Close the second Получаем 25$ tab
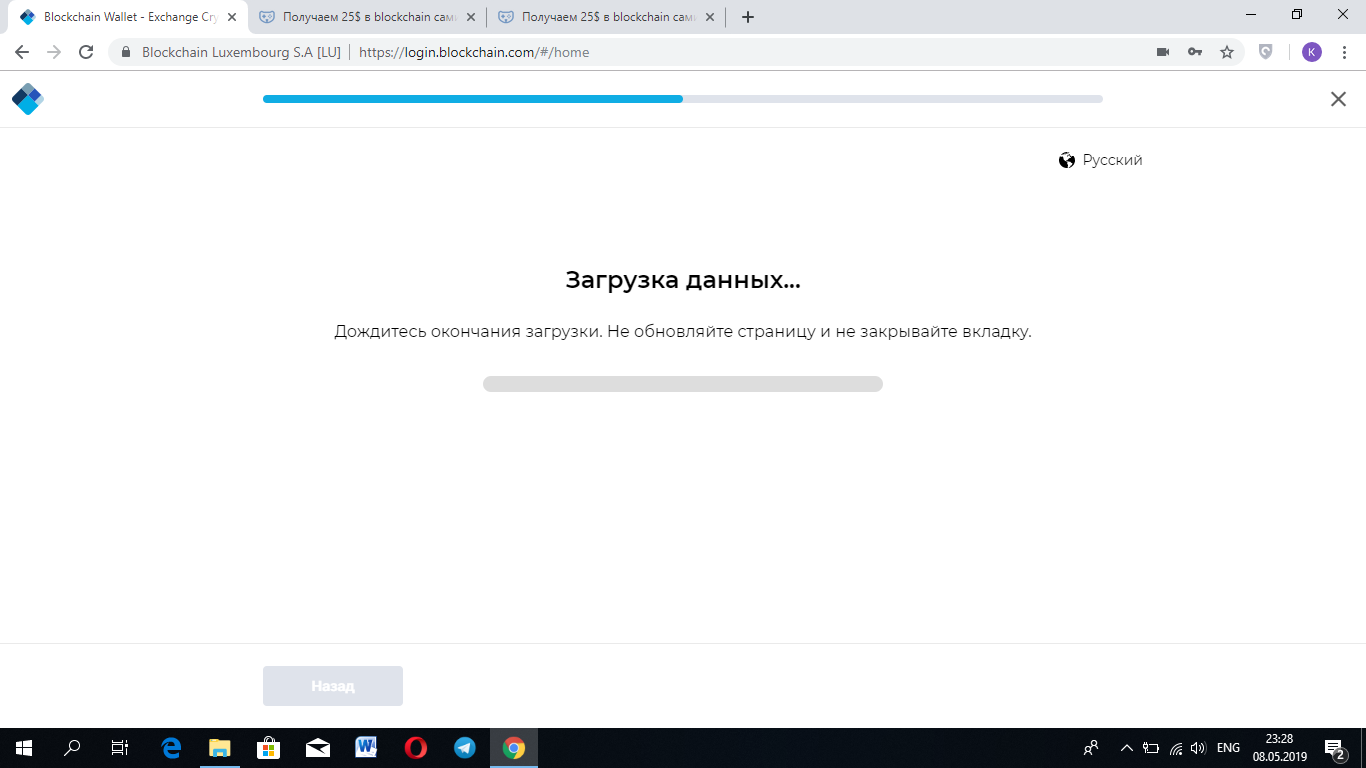 click(x=471, y=17)
